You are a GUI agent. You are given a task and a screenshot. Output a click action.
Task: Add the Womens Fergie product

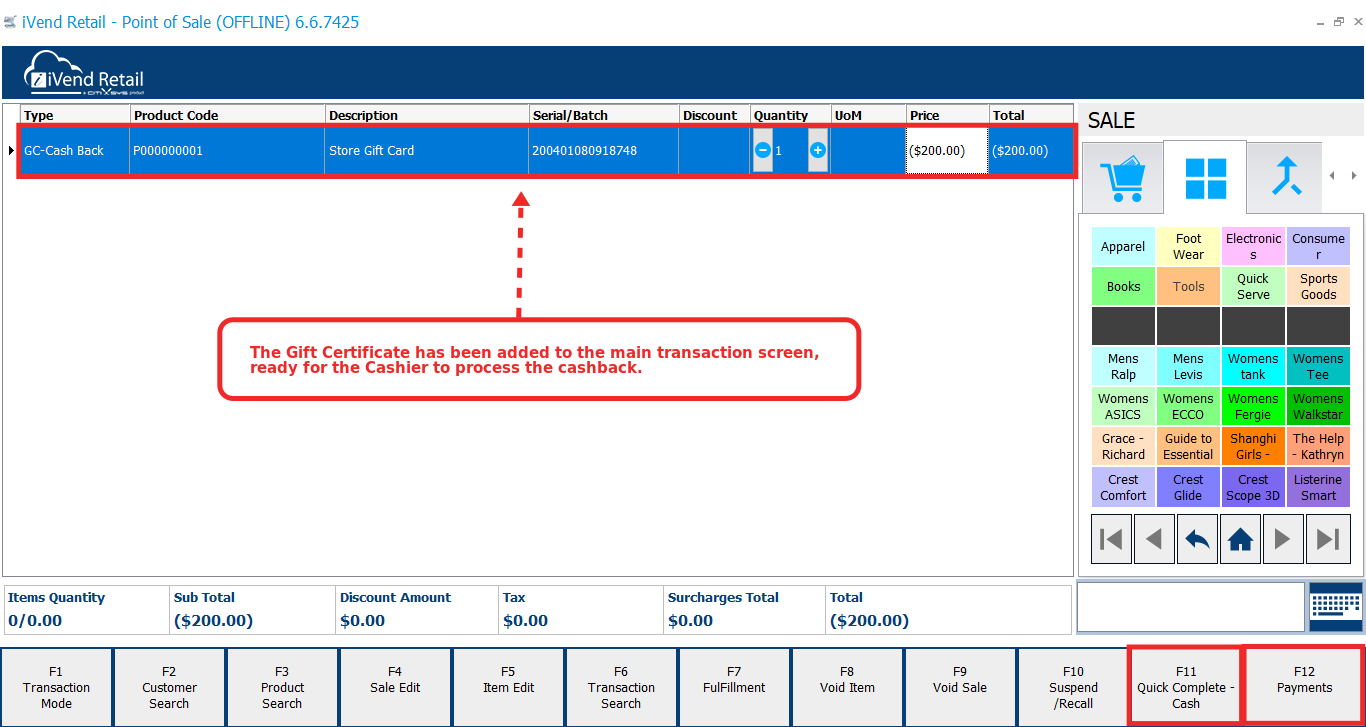[1253, 406]
